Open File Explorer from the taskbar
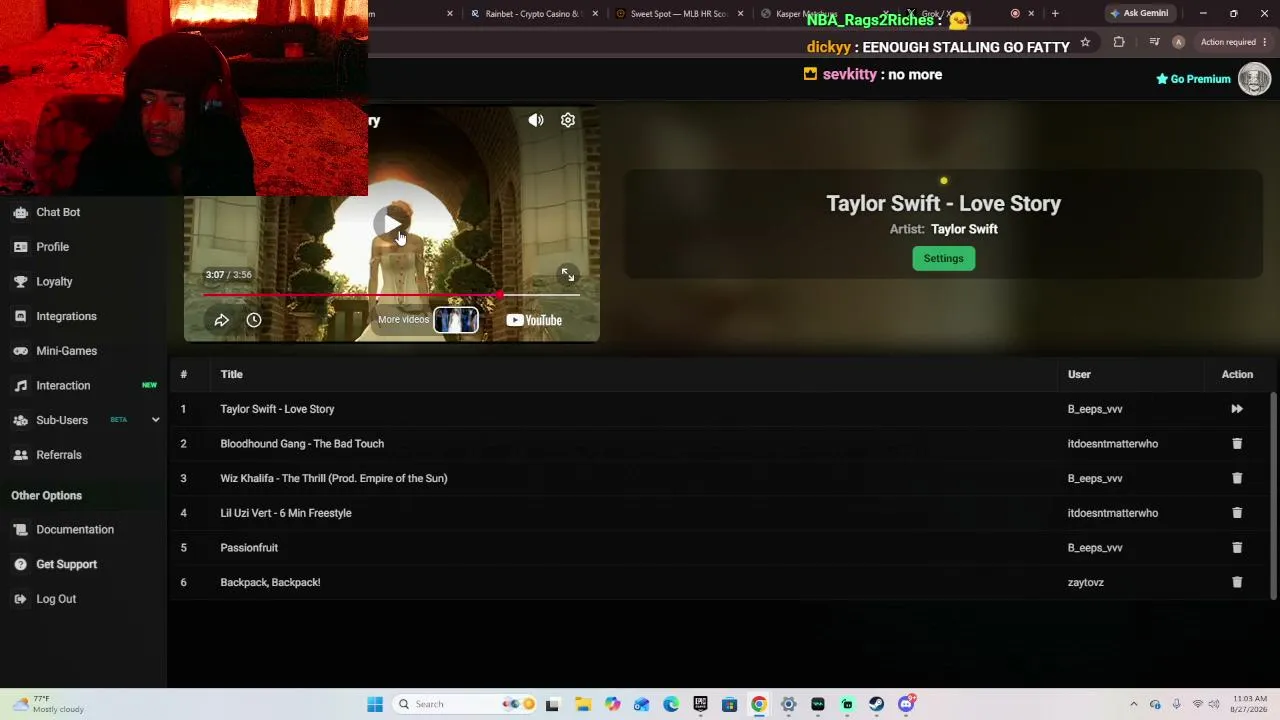The width and height of the screenshot is (1280, 720). [x=583, y=704]
